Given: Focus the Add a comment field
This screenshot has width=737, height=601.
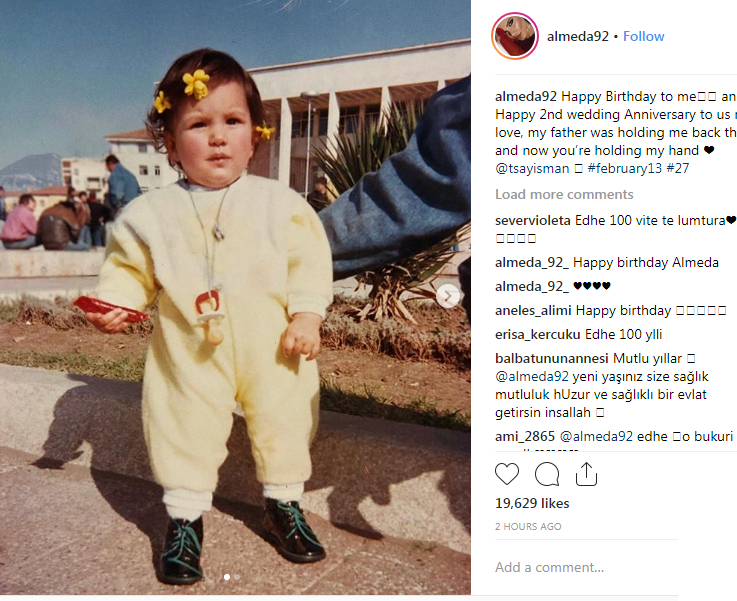Looking at the screenshot, I should pyautogui.click(x=586, y=567).
